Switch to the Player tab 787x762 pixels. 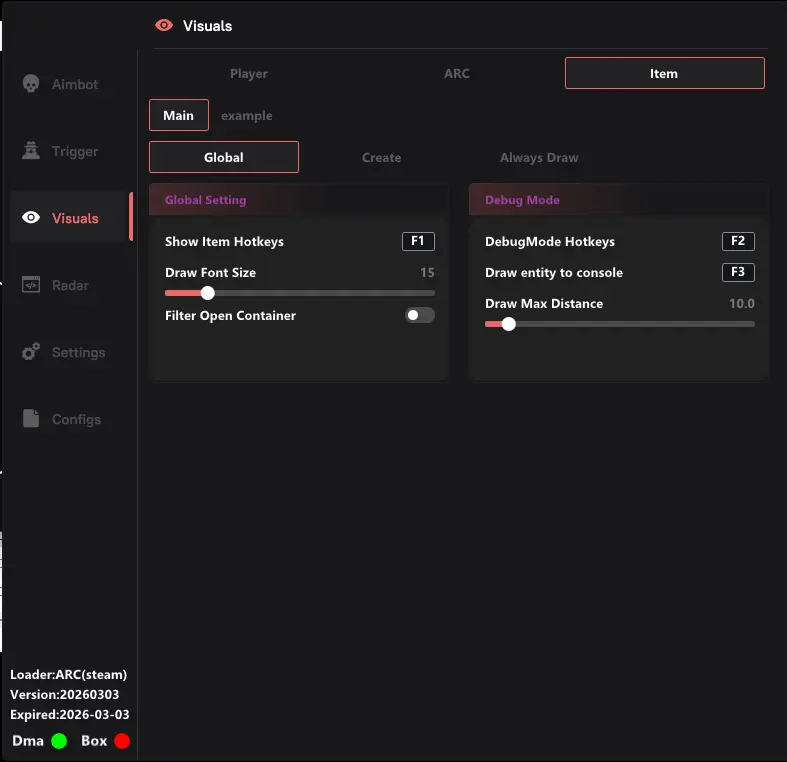tap(249, 73)
